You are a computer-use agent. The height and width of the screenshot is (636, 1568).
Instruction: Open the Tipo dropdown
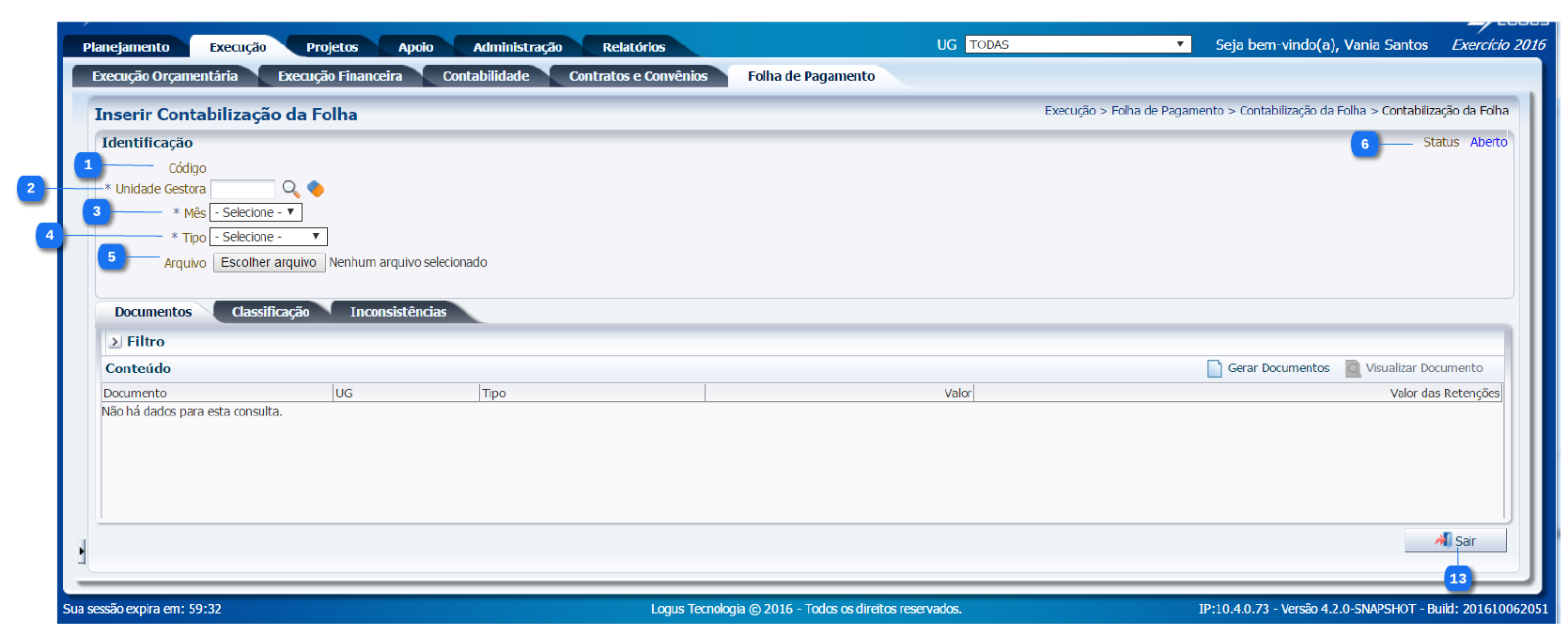point(268,237)
